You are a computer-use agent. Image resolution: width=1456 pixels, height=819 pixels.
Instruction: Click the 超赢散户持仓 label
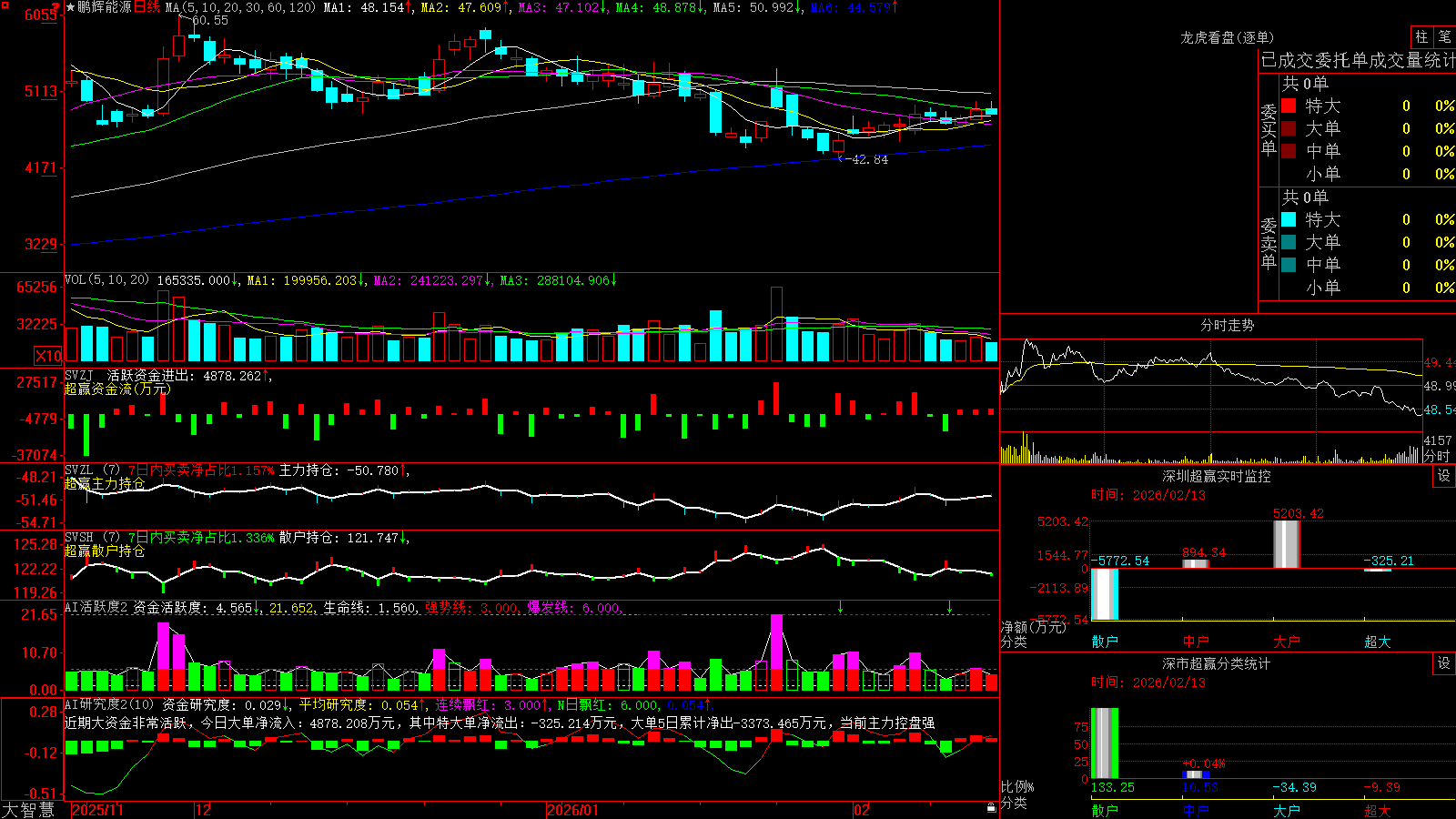tap(105, 551)
